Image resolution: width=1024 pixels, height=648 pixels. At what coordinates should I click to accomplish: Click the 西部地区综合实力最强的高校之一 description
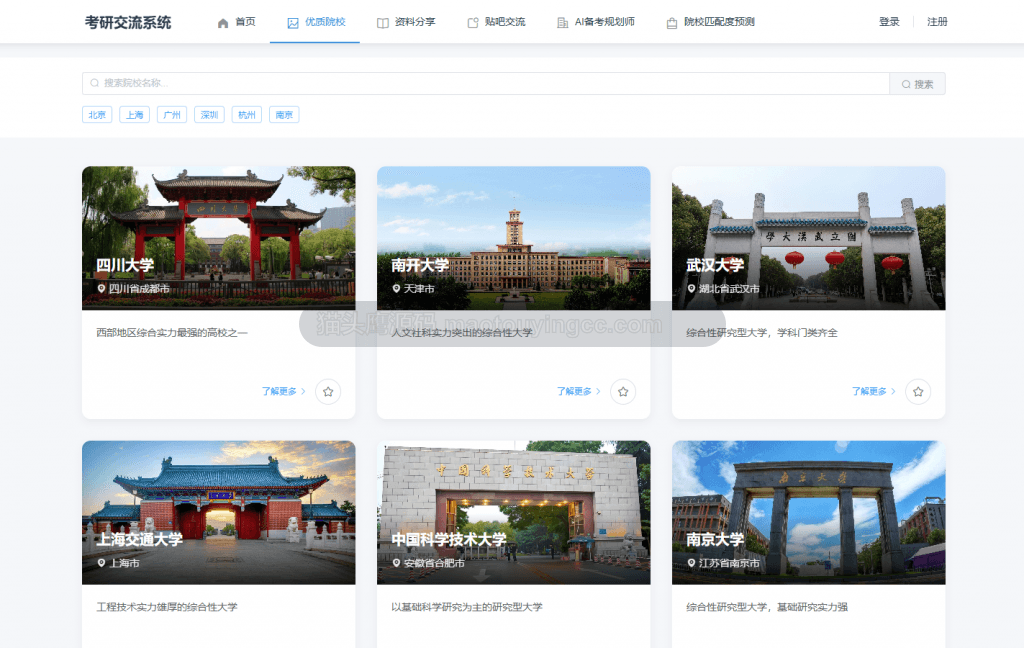click(172, 332)
